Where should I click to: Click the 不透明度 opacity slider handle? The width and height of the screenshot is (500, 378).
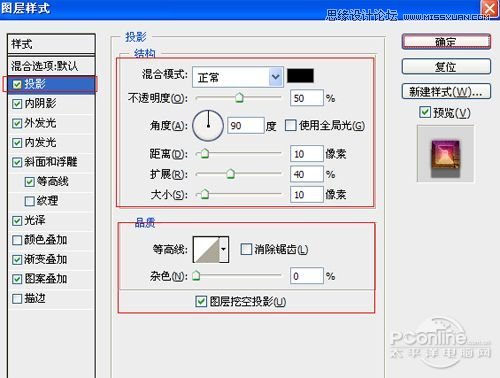coord(239,98)
